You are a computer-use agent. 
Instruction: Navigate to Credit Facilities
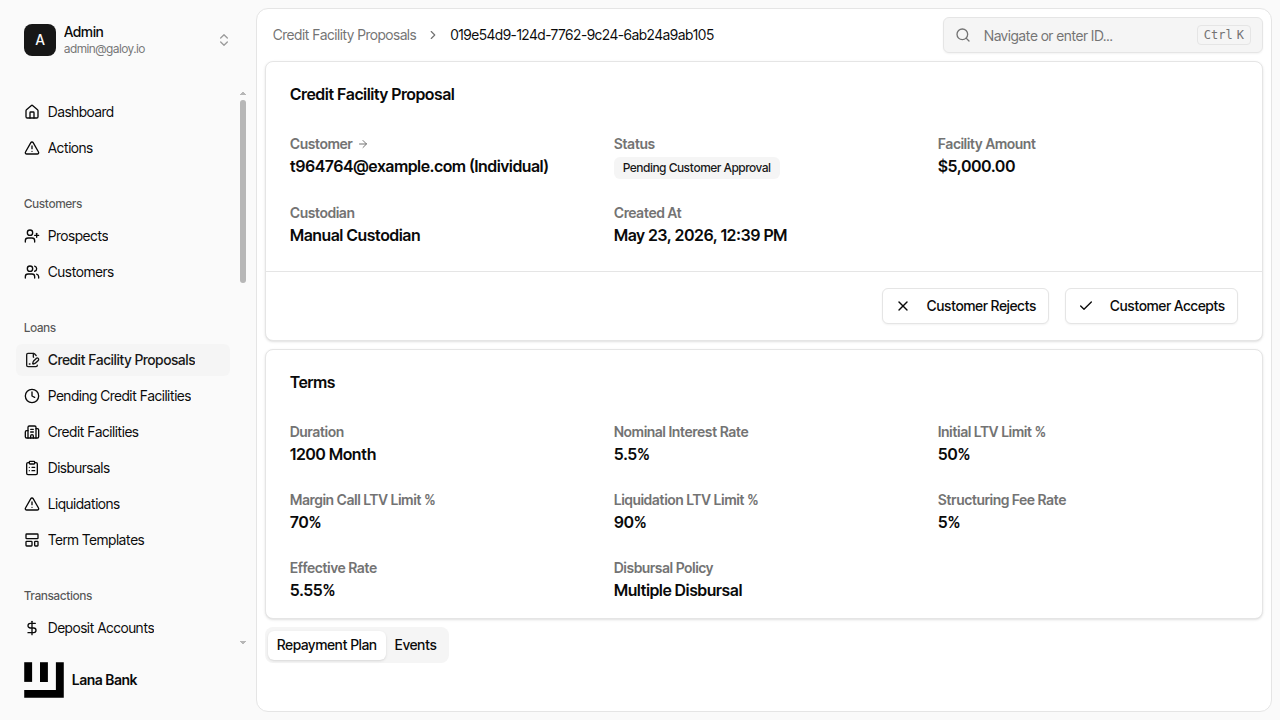point(123,432)
